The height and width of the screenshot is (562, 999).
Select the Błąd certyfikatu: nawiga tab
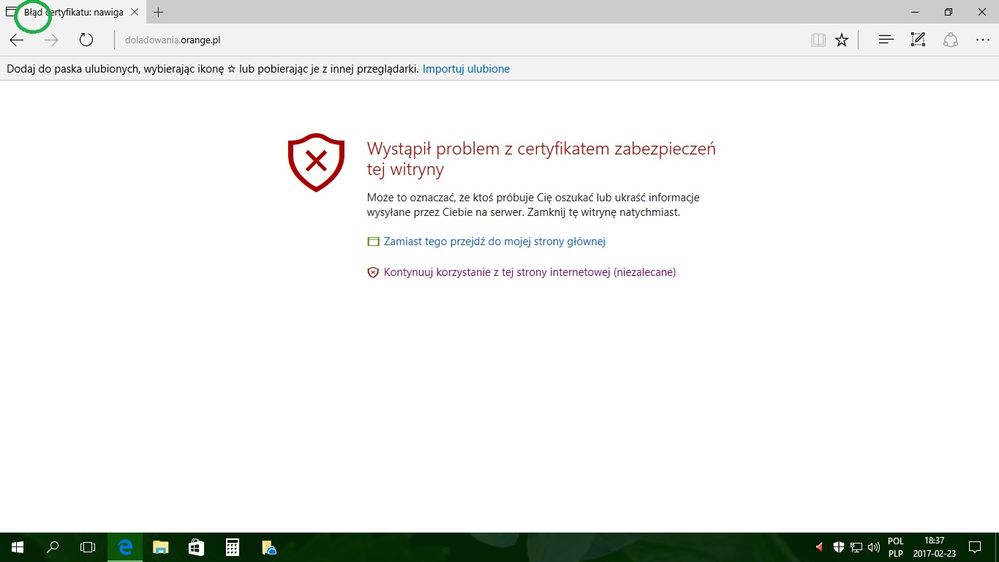[x=73, y=12]
